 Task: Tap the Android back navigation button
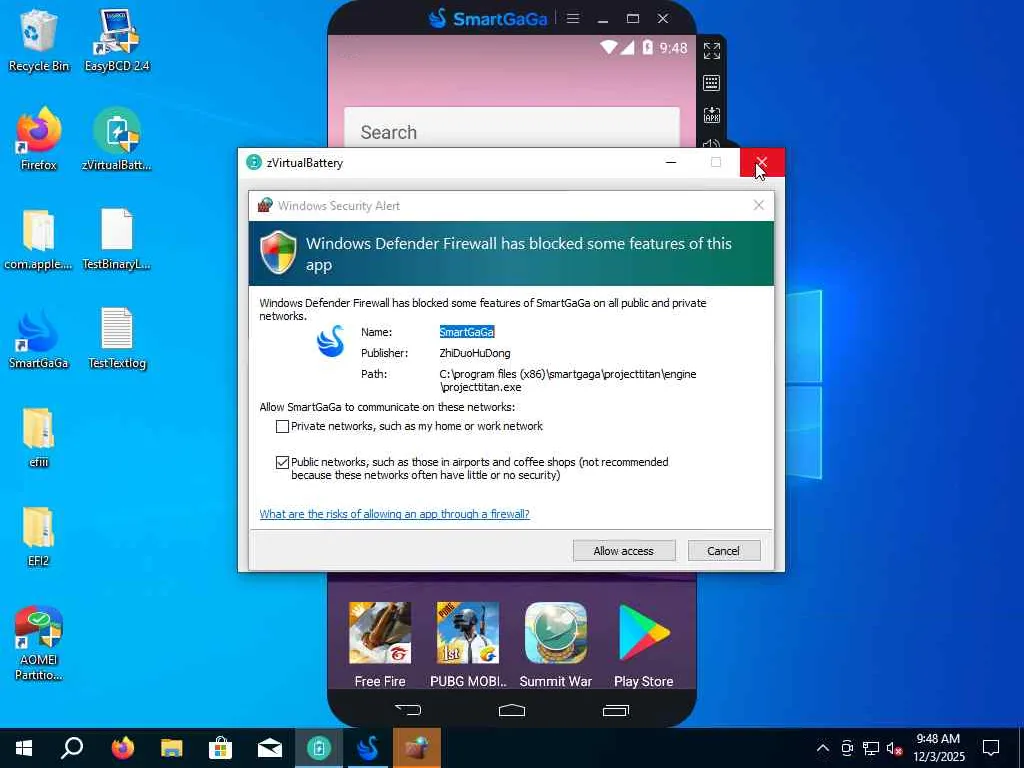pyautogui.click(x=408, y=710)
